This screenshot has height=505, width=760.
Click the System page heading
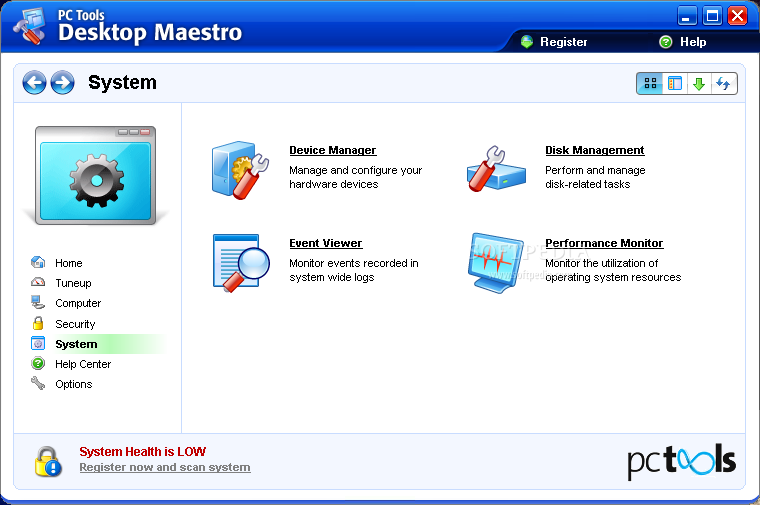pyautogui.click(x=122, y=82)
